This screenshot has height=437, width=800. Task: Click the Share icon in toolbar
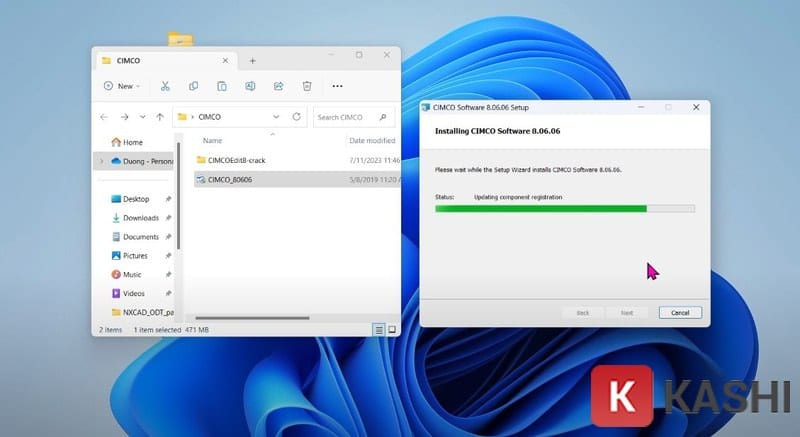coord(279,86)
